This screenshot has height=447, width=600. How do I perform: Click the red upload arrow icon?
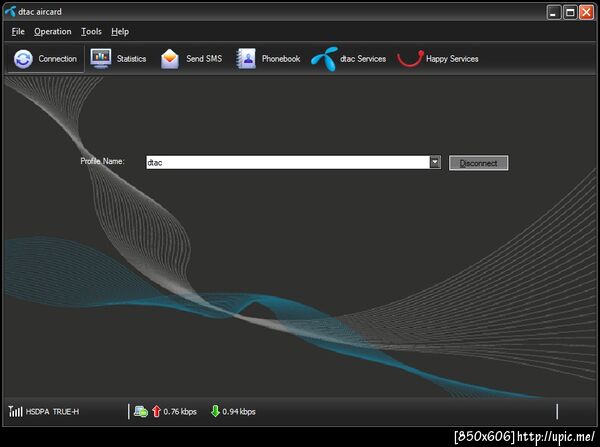(156, 411)
